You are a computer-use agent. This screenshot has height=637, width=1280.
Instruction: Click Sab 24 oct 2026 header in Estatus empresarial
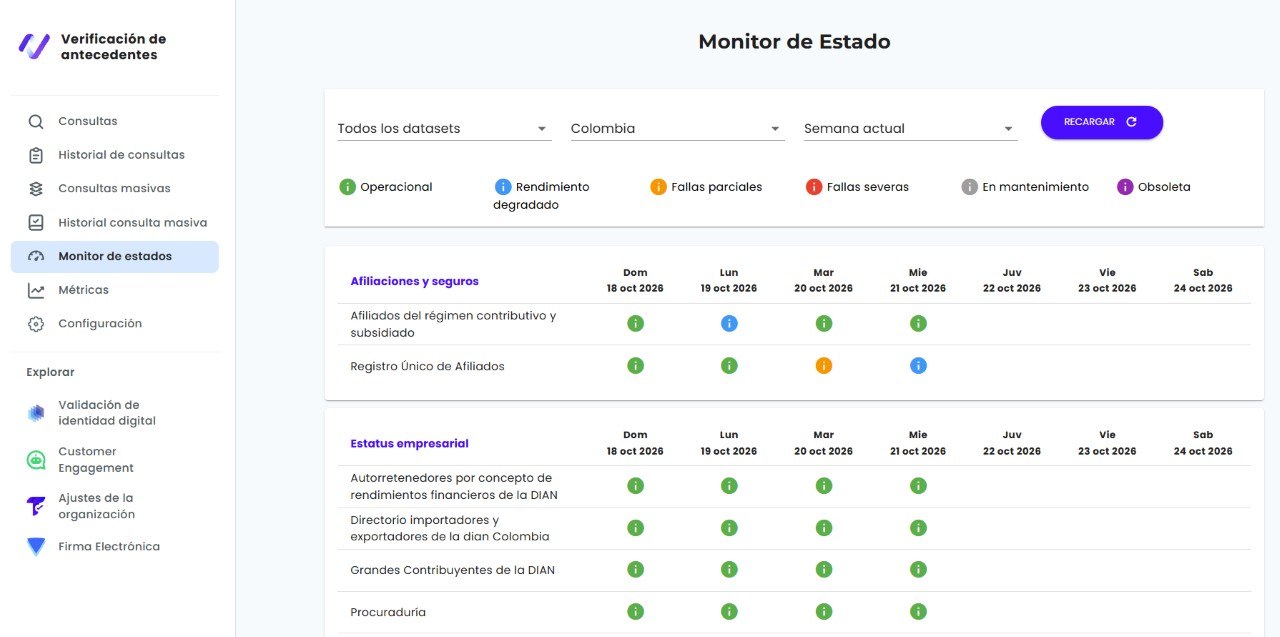coord(1203,443)
